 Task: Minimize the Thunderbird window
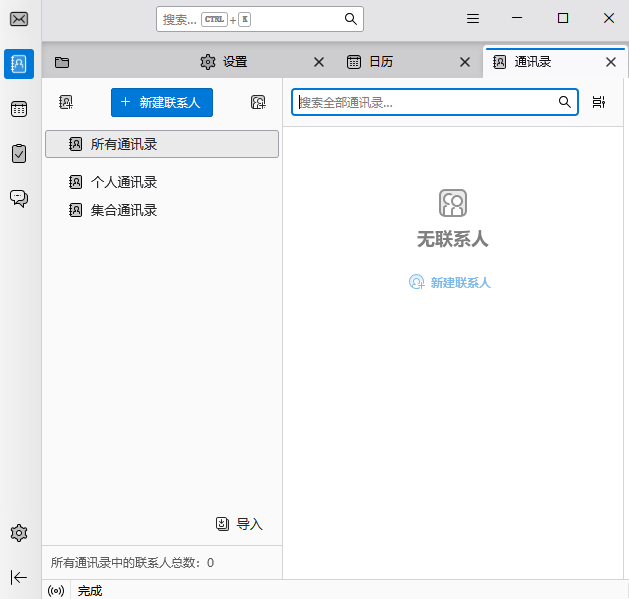point(517,18)
